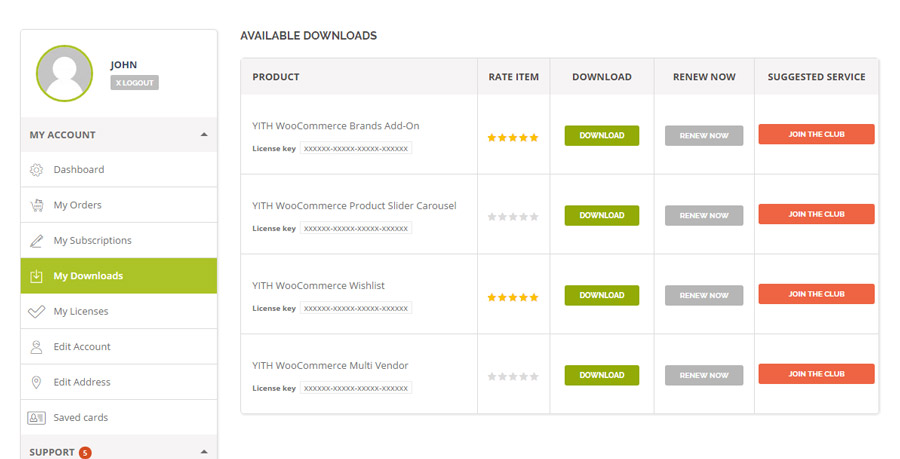The width and height of the screenshot is (900, 459).
Task: Join the club for Product Slider Carousel
Action: point(816,214)
